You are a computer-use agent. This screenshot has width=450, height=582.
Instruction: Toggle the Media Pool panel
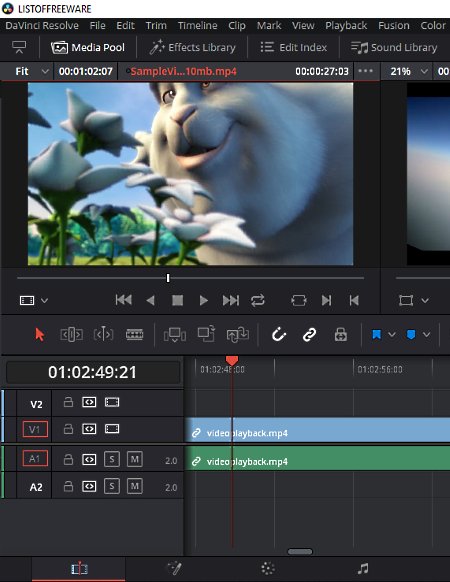coord(88,48)
